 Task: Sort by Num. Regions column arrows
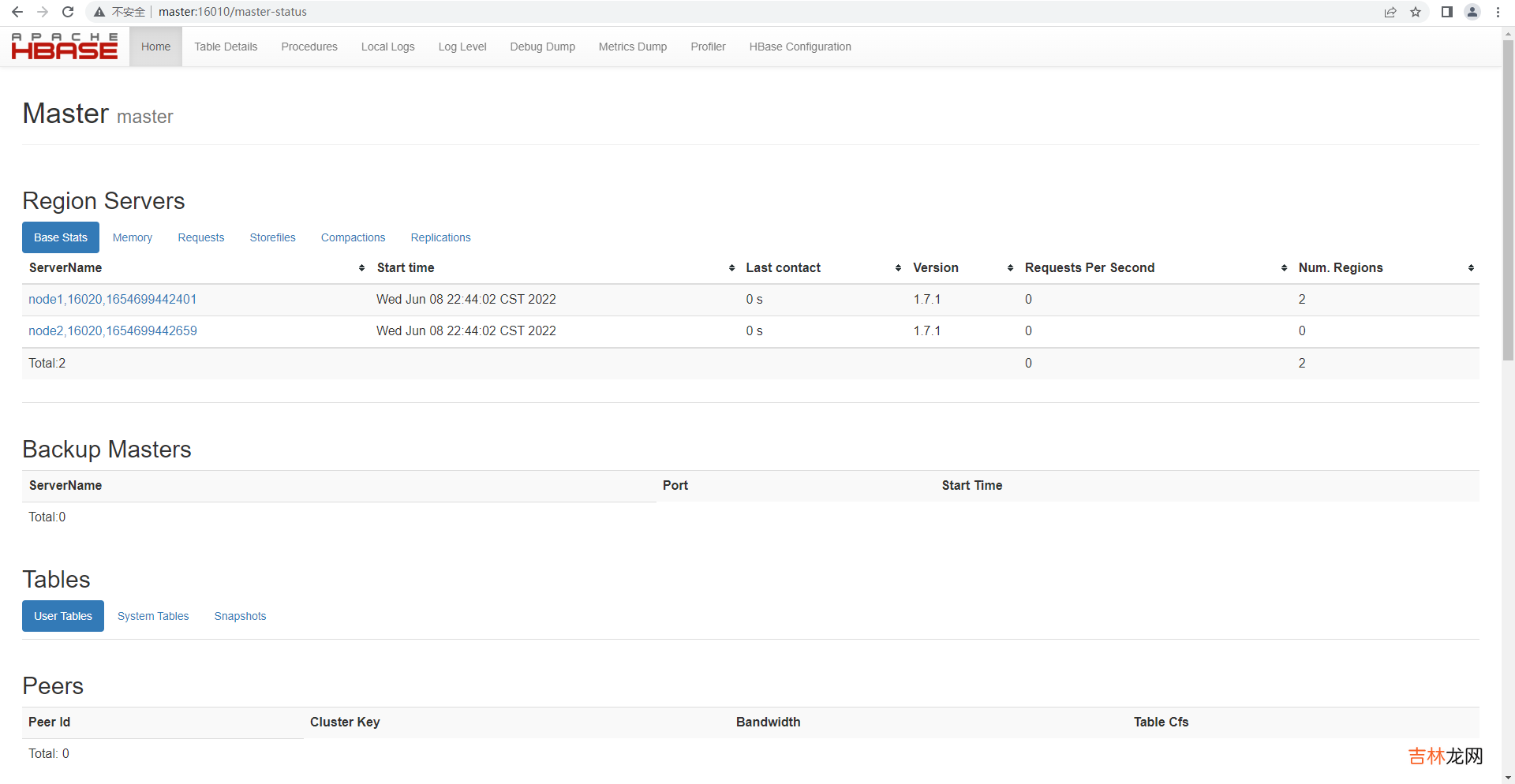click(1471, 268)
